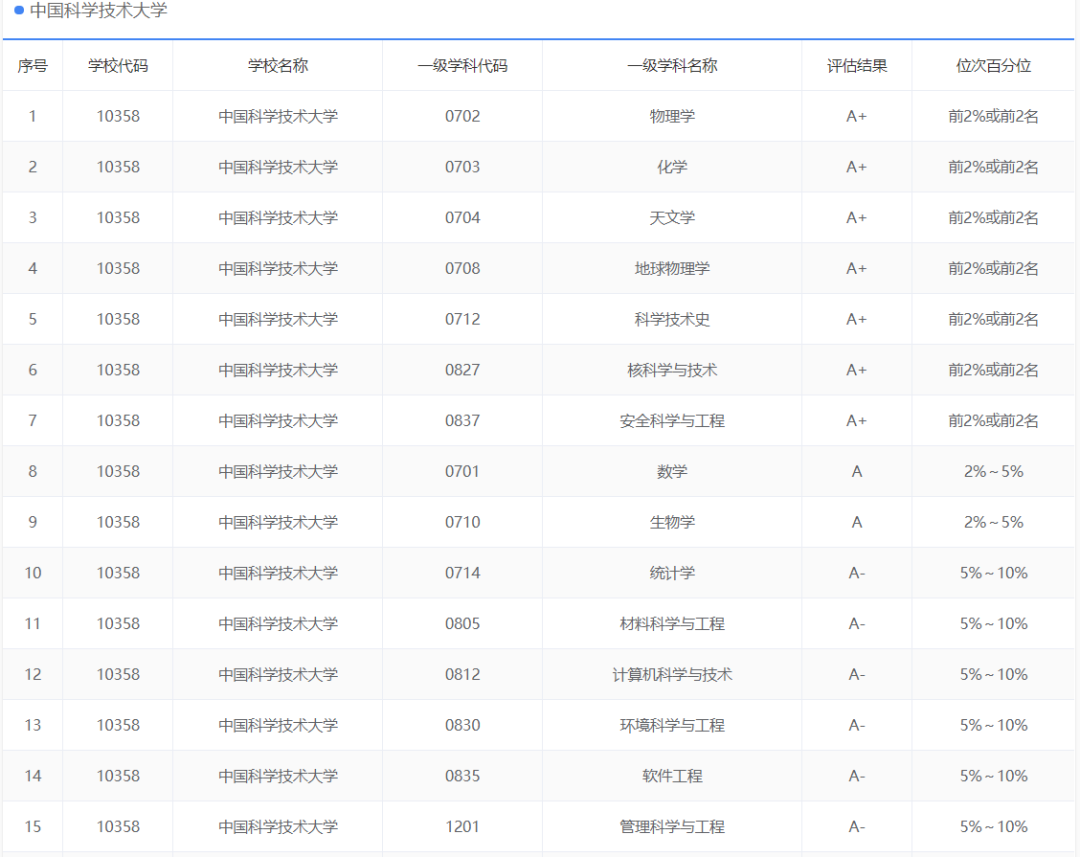Image resolution: width=1080 pixels, height=857 pixels.
Task: Click 中国科学技术大学 in the 化学 row
Action: click(278, 167)
